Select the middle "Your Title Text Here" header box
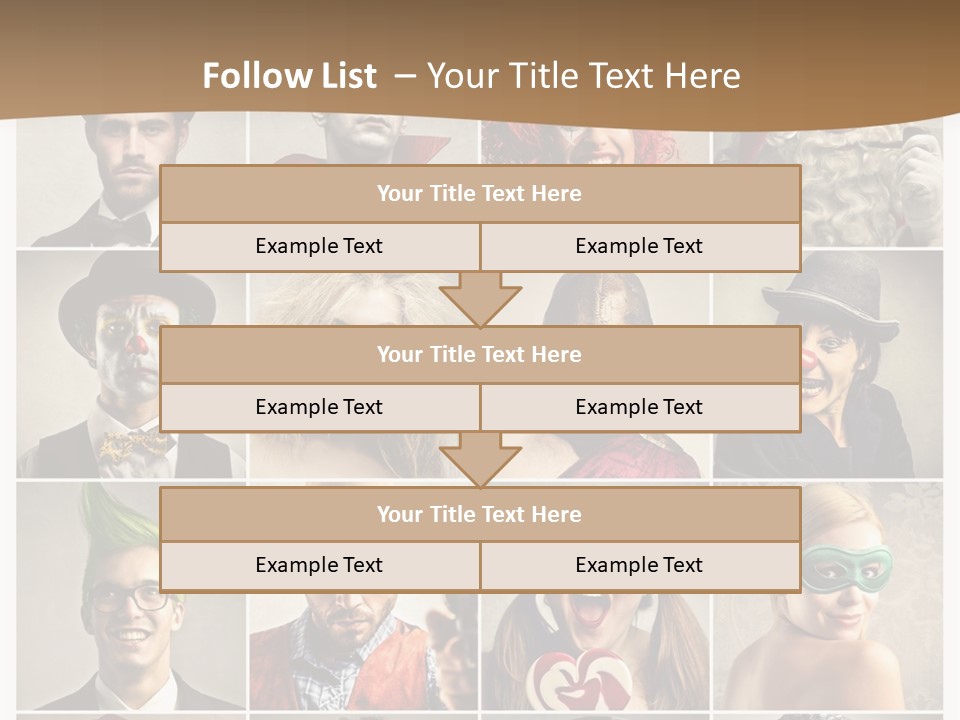Viewport: 960px width, 720px height. 480,355
